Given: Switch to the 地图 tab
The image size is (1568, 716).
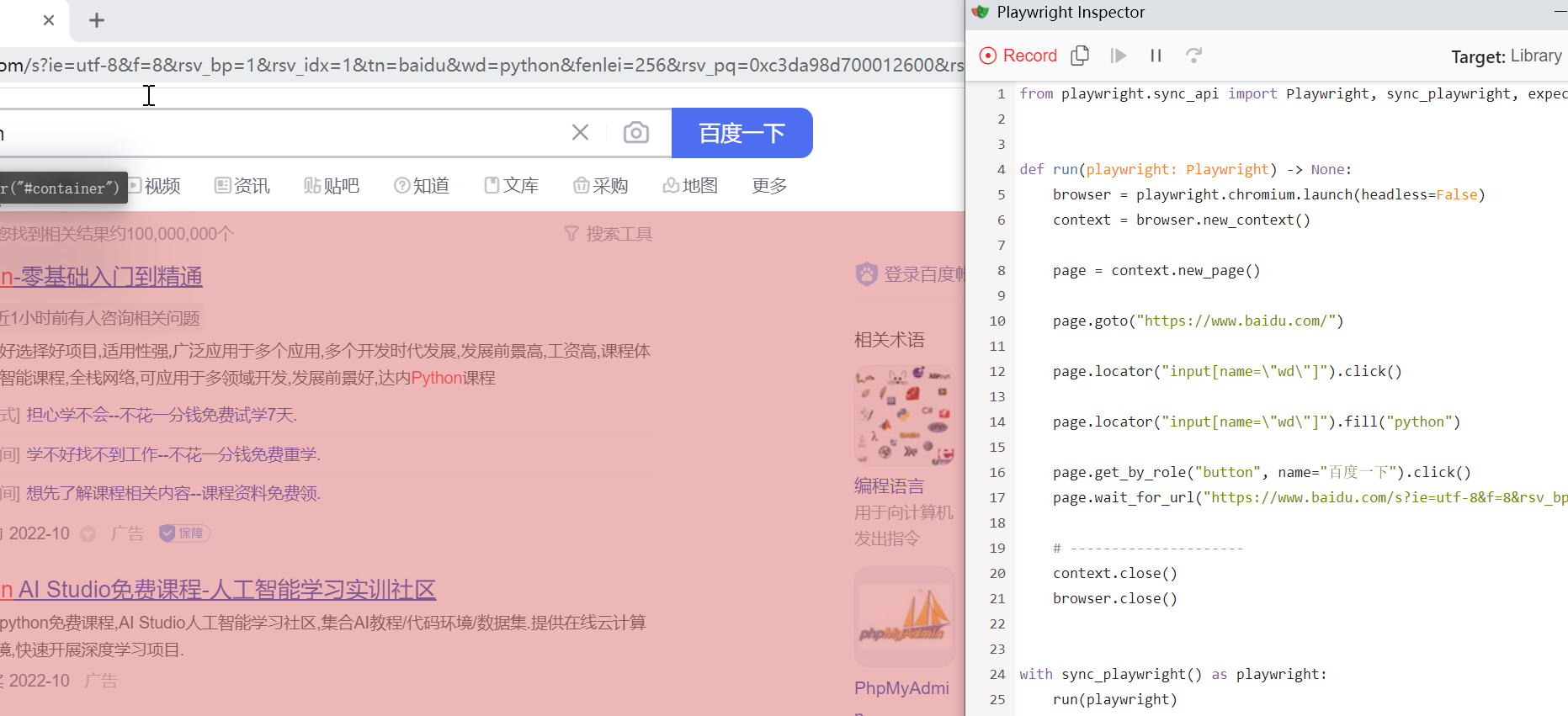Looking at the screenshot, I should click(x=690, y=185).
